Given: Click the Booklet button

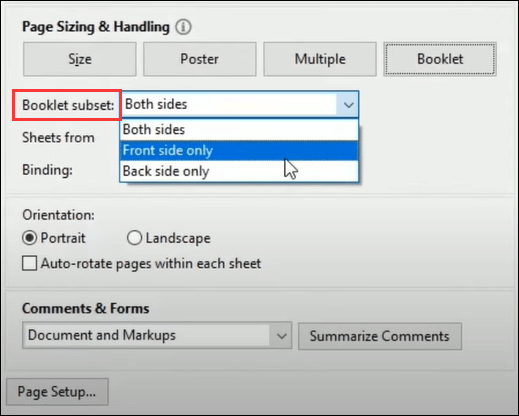Looking at the screenshot, I should pos(440,59).
